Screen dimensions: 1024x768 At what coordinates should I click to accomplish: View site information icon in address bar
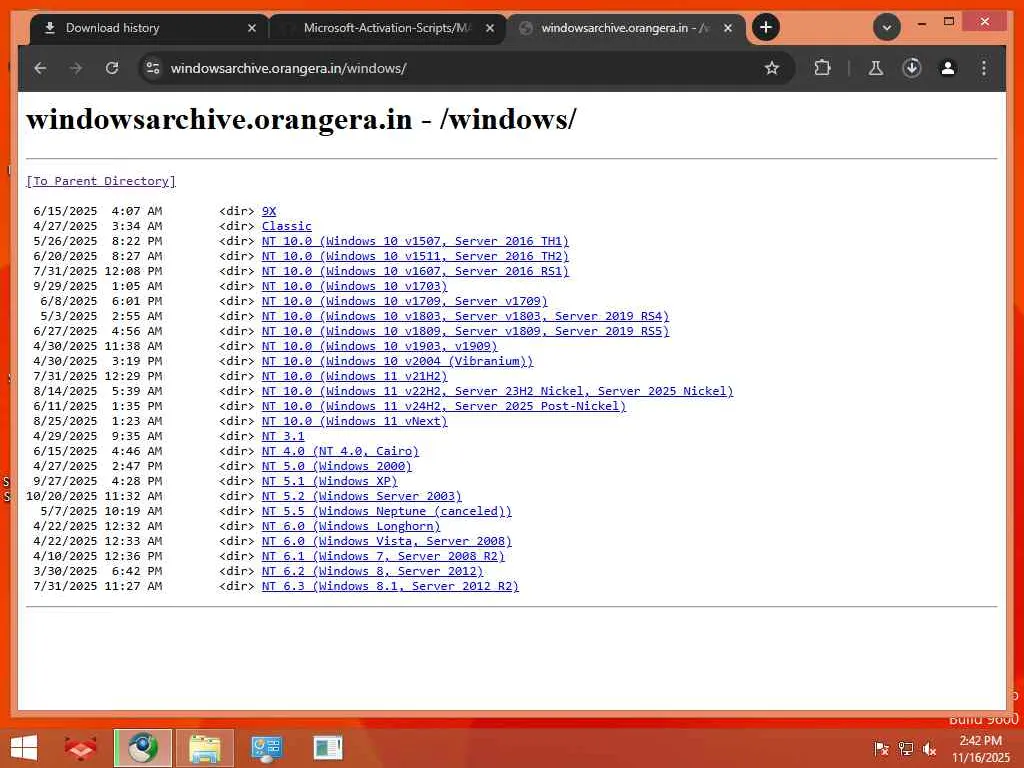pyautogui.click(x=153, y=68)
